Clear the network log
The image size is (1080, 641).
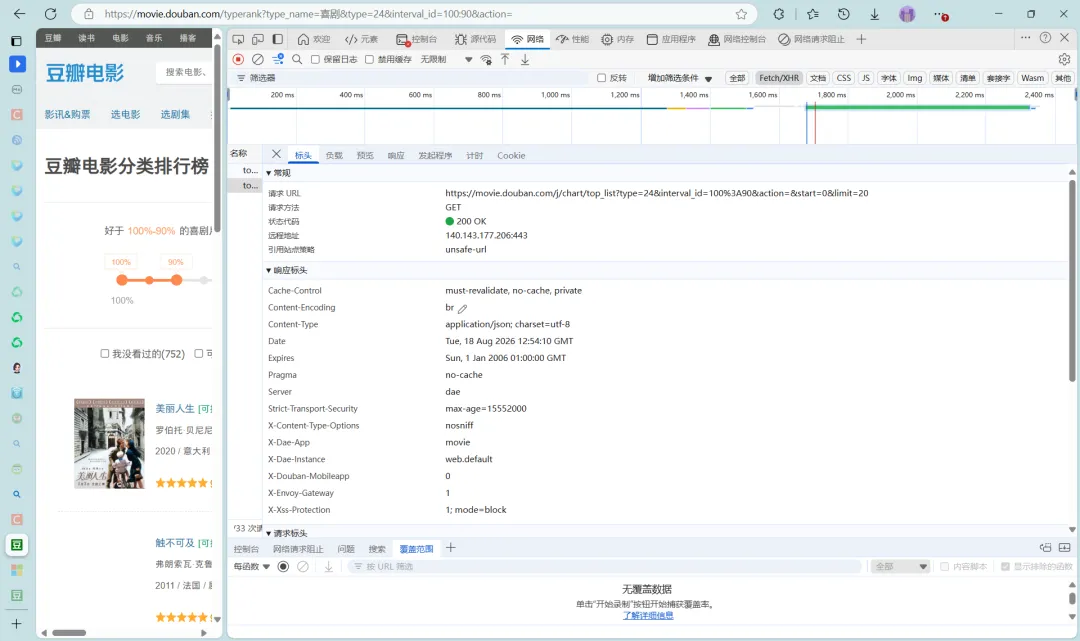coord(258,59)
